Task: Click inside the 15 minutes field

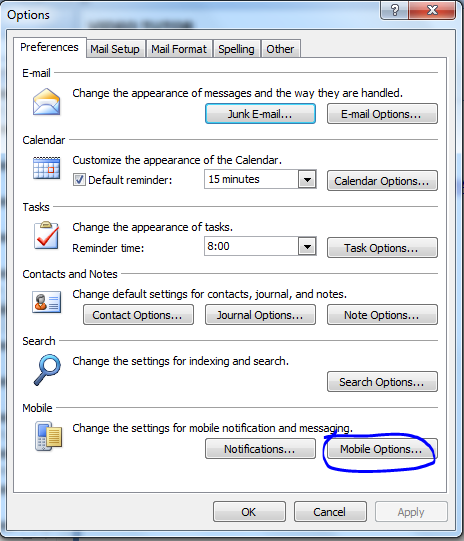Action: coord(251,179)
